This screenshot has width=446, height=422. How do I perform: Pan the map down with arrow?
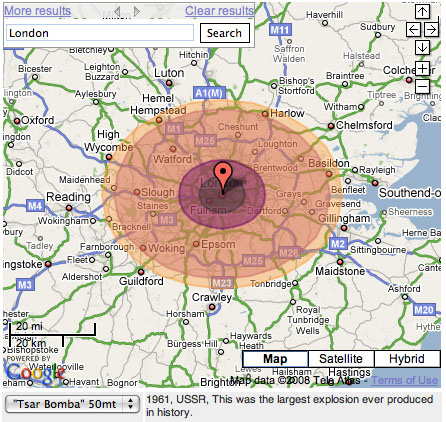[x=422, y=47]
